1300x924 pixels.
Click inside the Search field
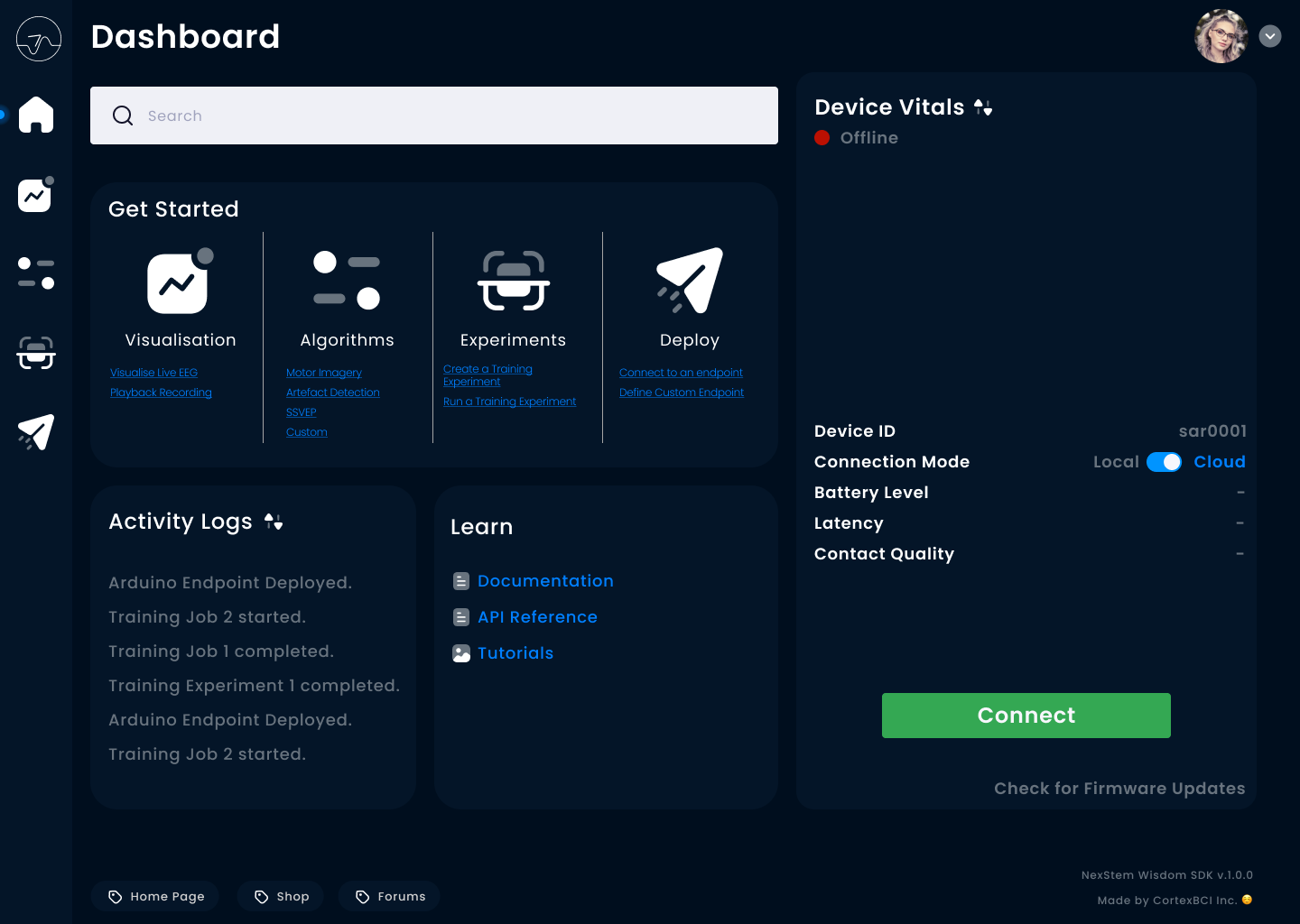433,115
